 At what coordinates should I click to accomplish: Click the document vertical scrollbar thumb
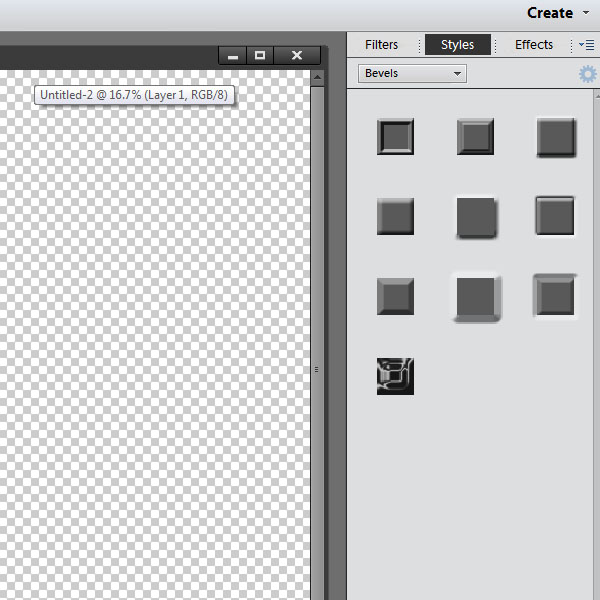tap(317, 341)
